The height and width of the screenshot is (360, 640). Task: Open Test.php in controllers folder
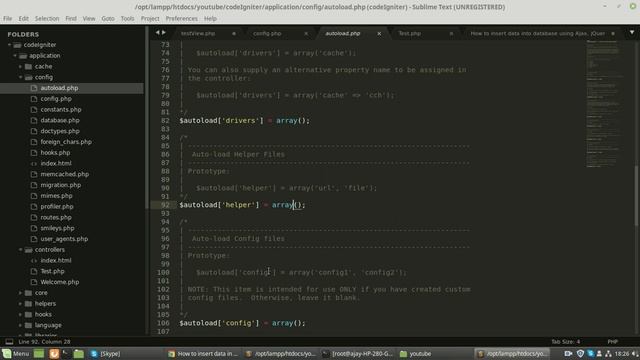coord(52,271)
